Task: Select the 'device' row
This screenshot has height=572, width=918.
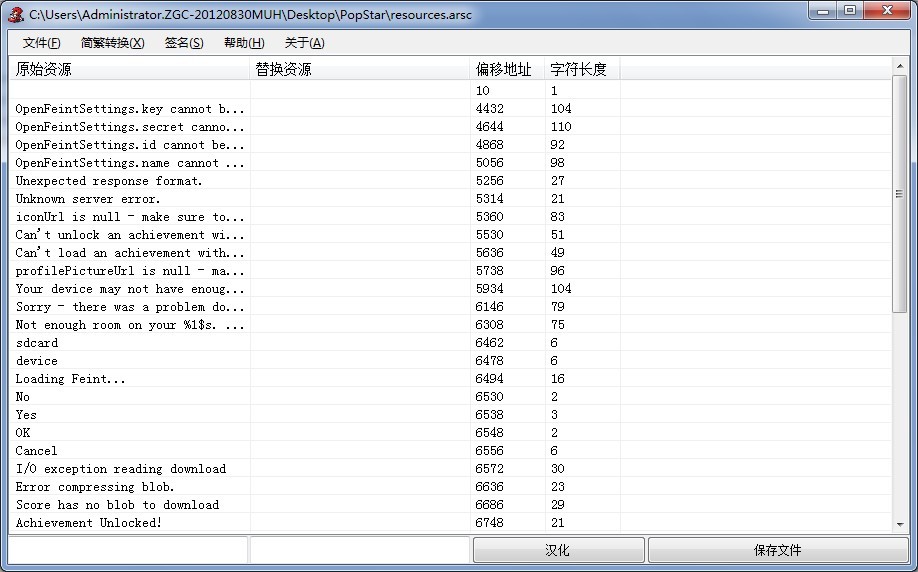Action: 450,361
